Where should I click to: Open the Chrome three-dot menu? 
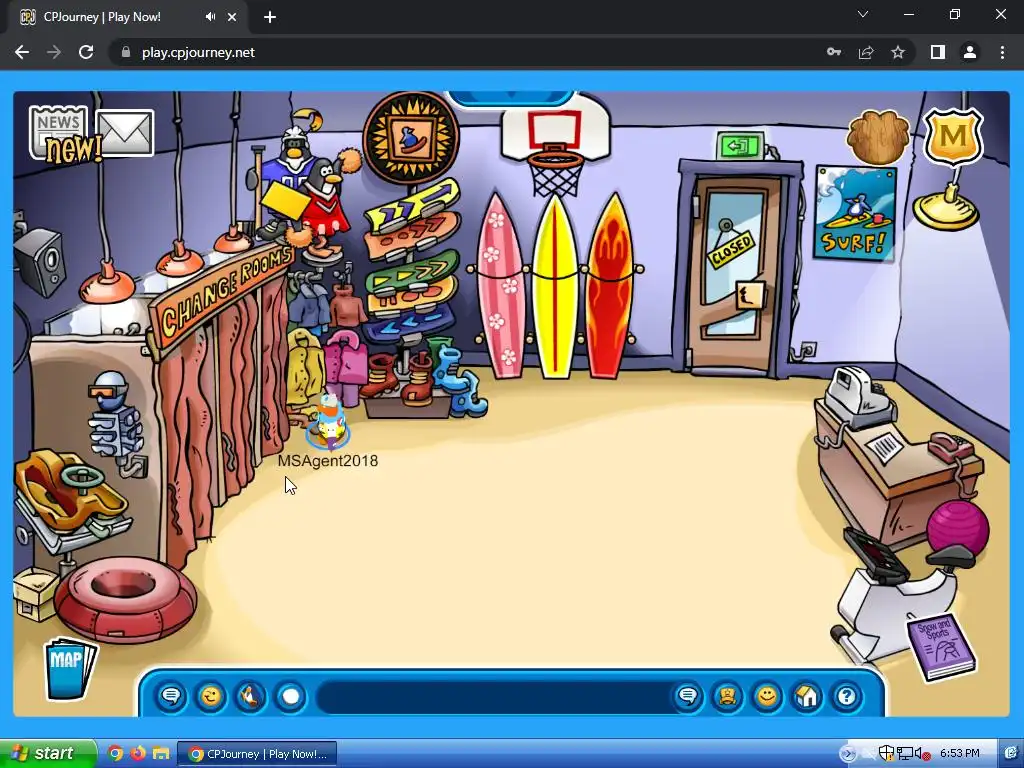[1002, 52]
